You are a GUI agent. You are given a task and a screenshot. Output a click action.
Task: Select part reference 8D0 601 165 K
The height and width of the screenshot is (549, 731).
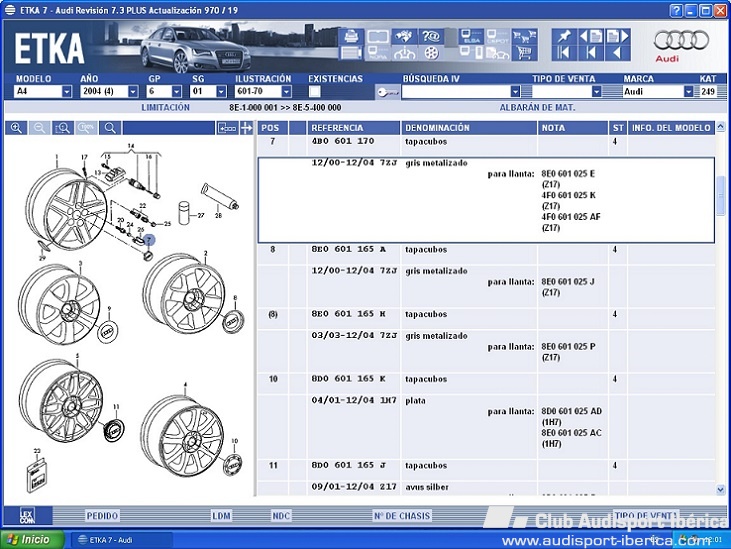(x=349, y=378)
